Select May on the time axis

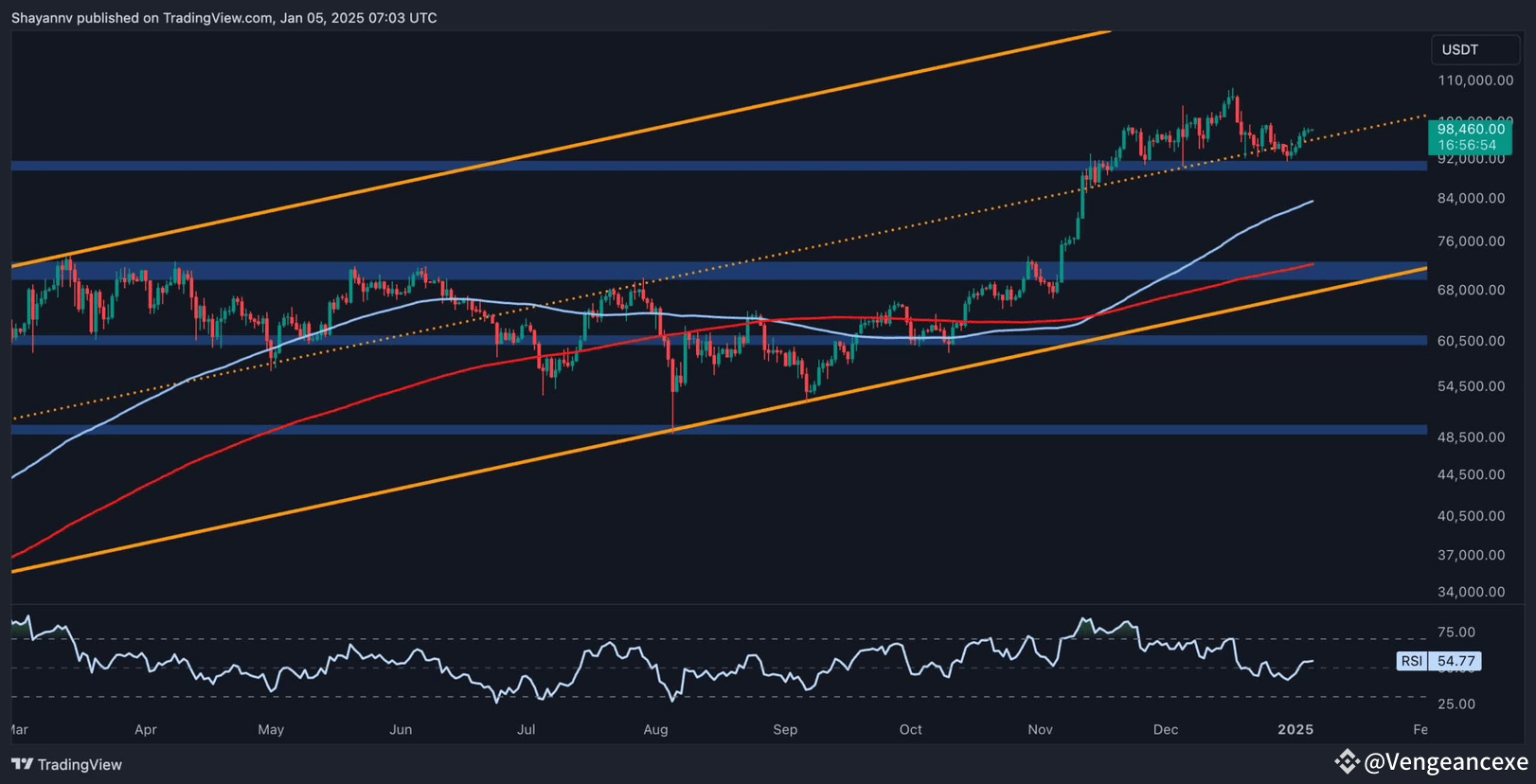(x=271, y=729)
